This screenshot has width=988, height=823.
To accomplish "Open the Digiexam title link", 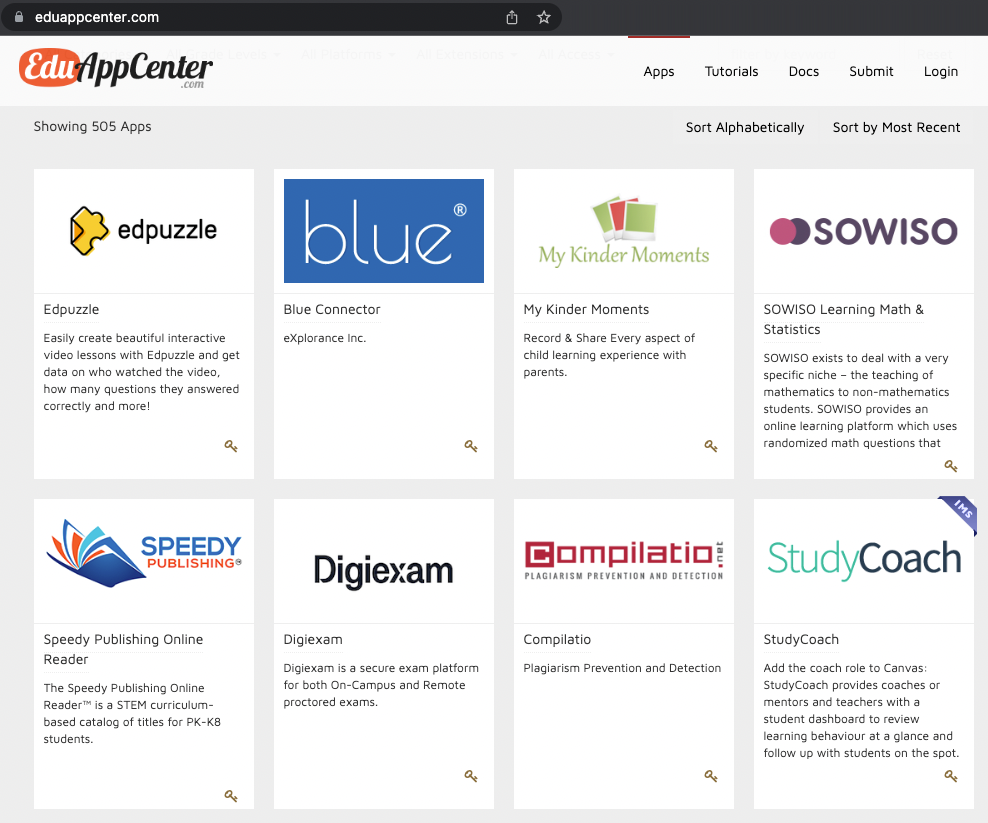I will 313,640.
